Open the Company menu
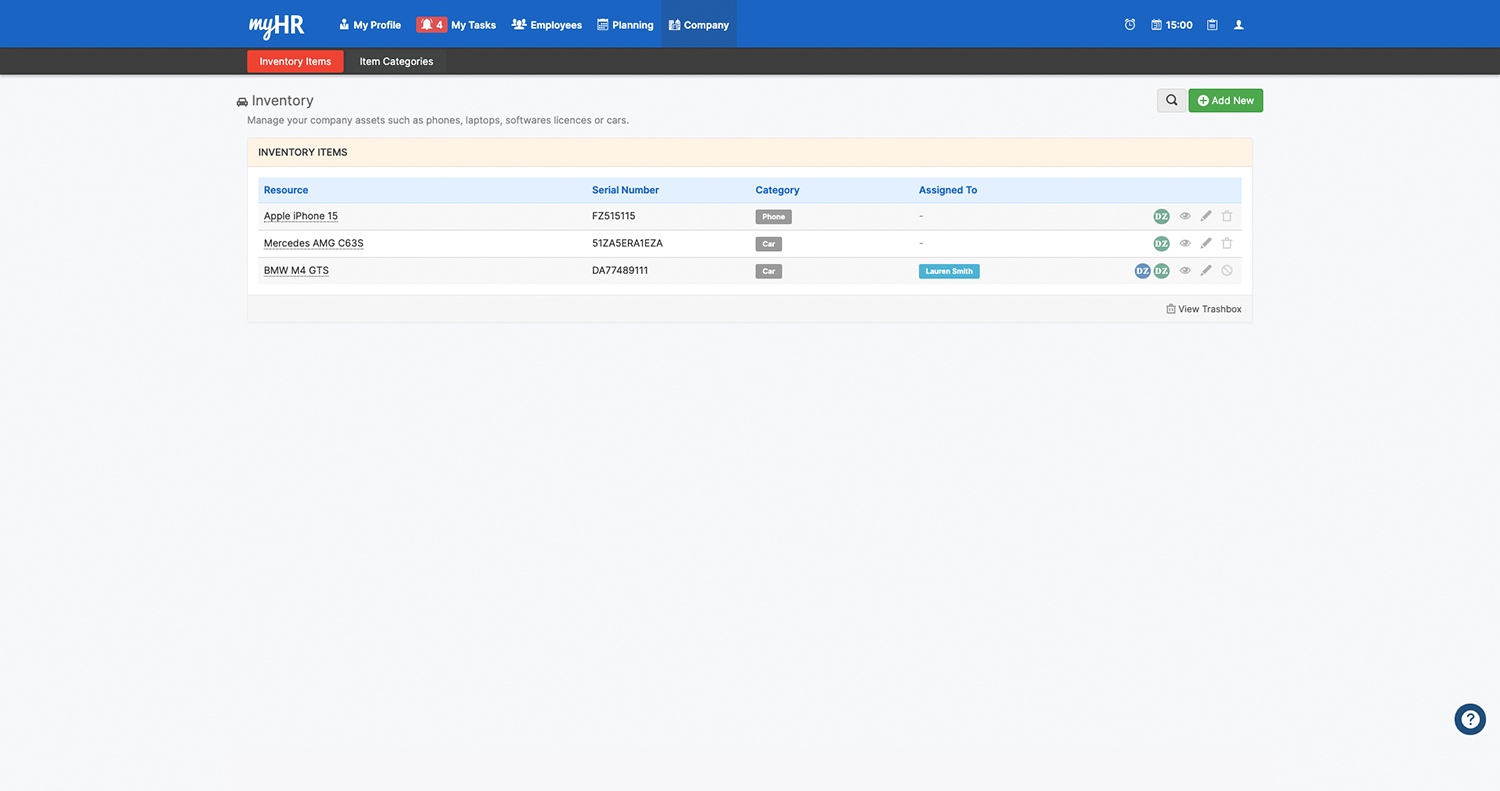 tap(699, 25)
